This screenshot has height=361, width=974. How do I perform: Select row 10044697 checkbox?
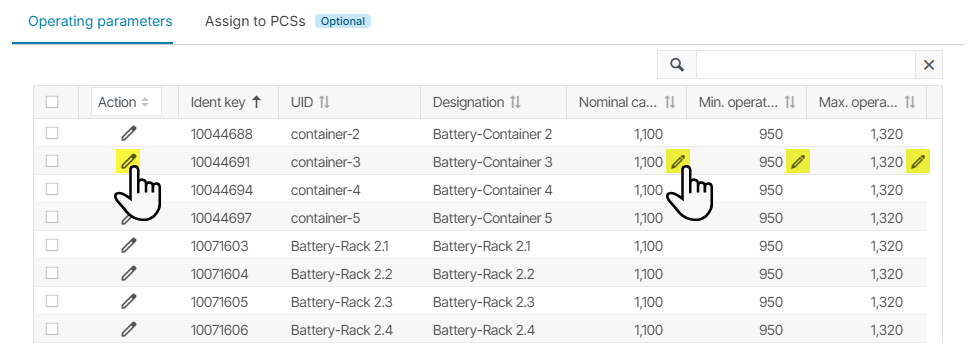(x=52, y=217)
